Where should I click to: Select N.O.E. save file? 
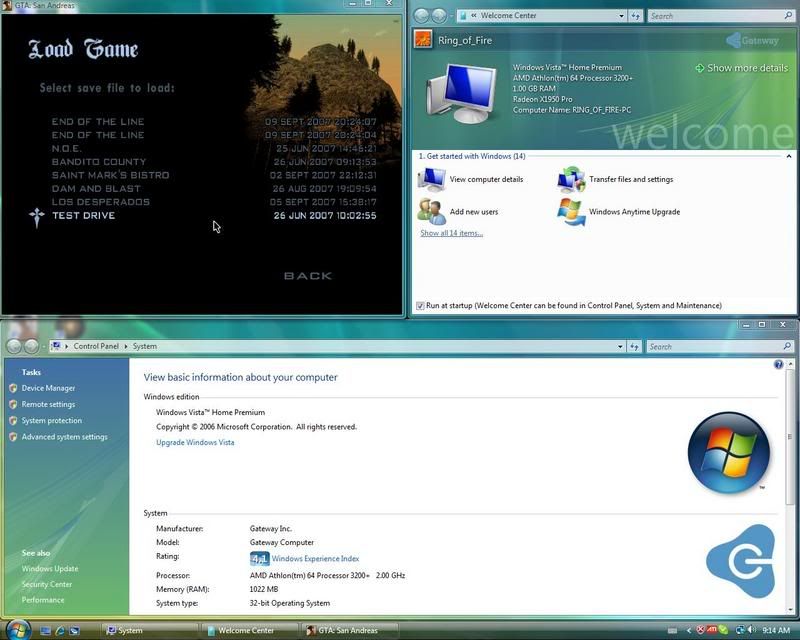214,149
